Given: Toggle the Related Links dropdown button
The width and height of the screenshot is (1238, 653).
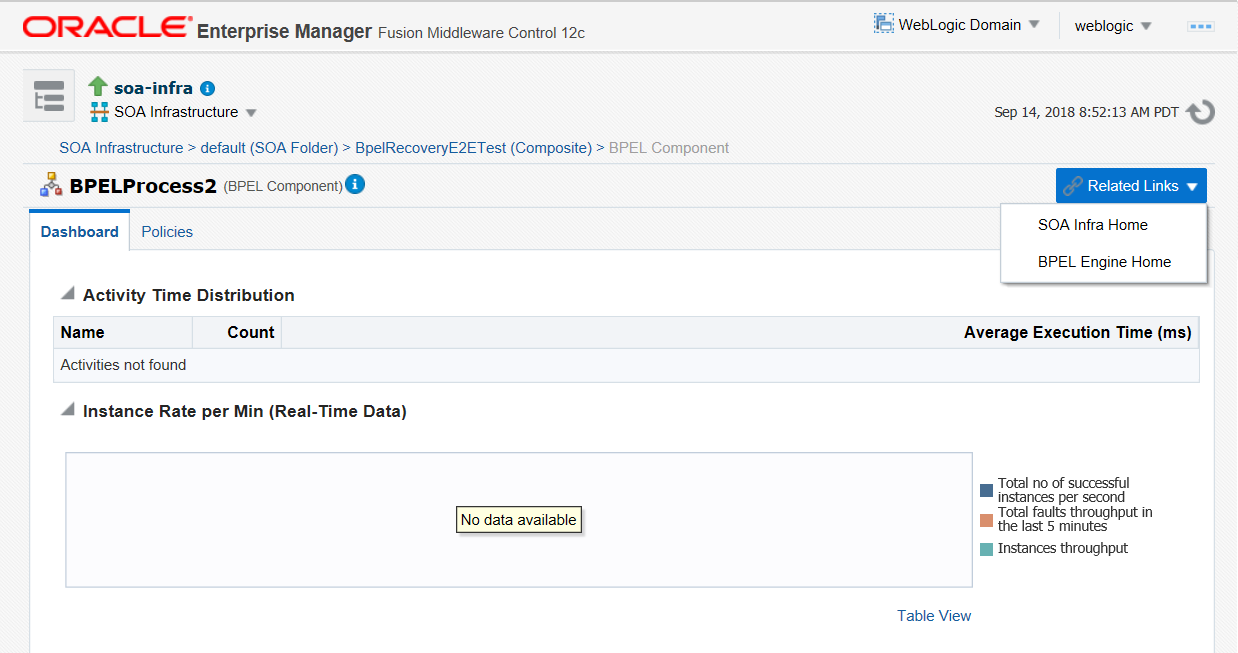Looking at the screenshot, I should pyautogui.click(x=1131, y=186).
